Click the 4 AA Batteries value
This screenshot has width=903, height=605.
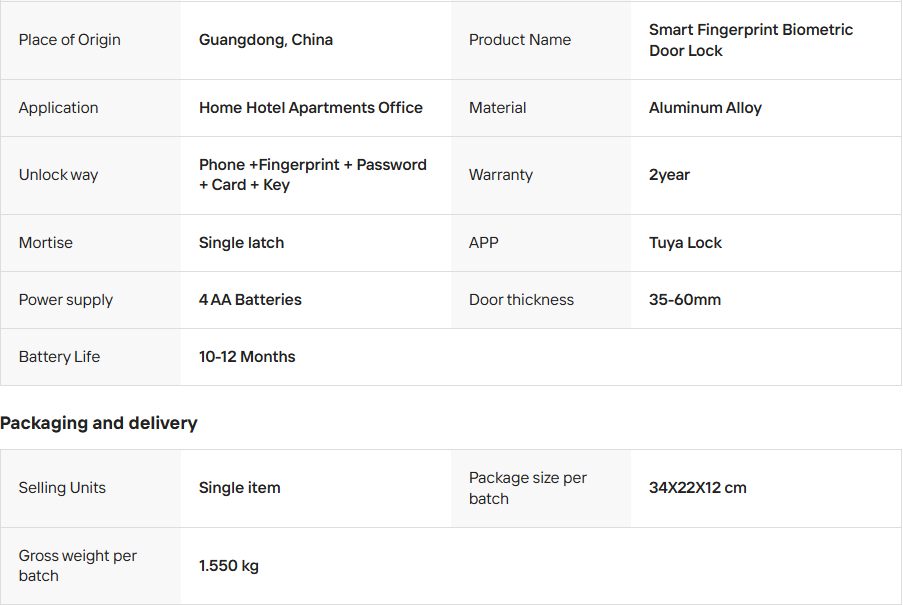[250, 300]
